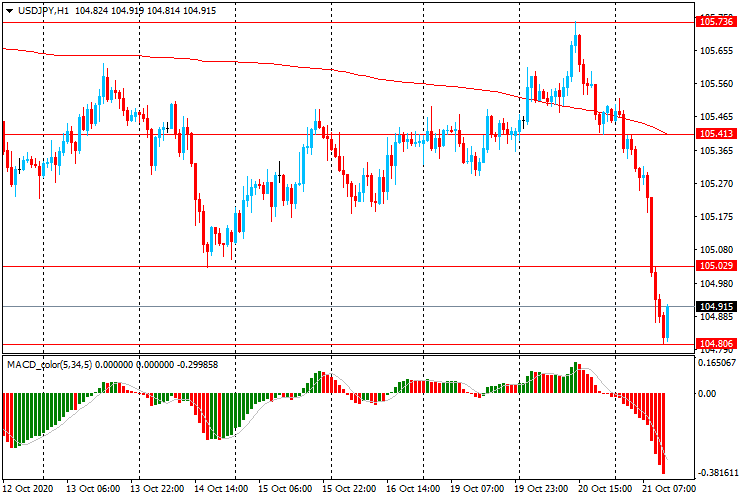Click the last blue candle at 104.915
Image resolution: width=740 pixels, height=500 pixels.
click(x=667, y=323)
